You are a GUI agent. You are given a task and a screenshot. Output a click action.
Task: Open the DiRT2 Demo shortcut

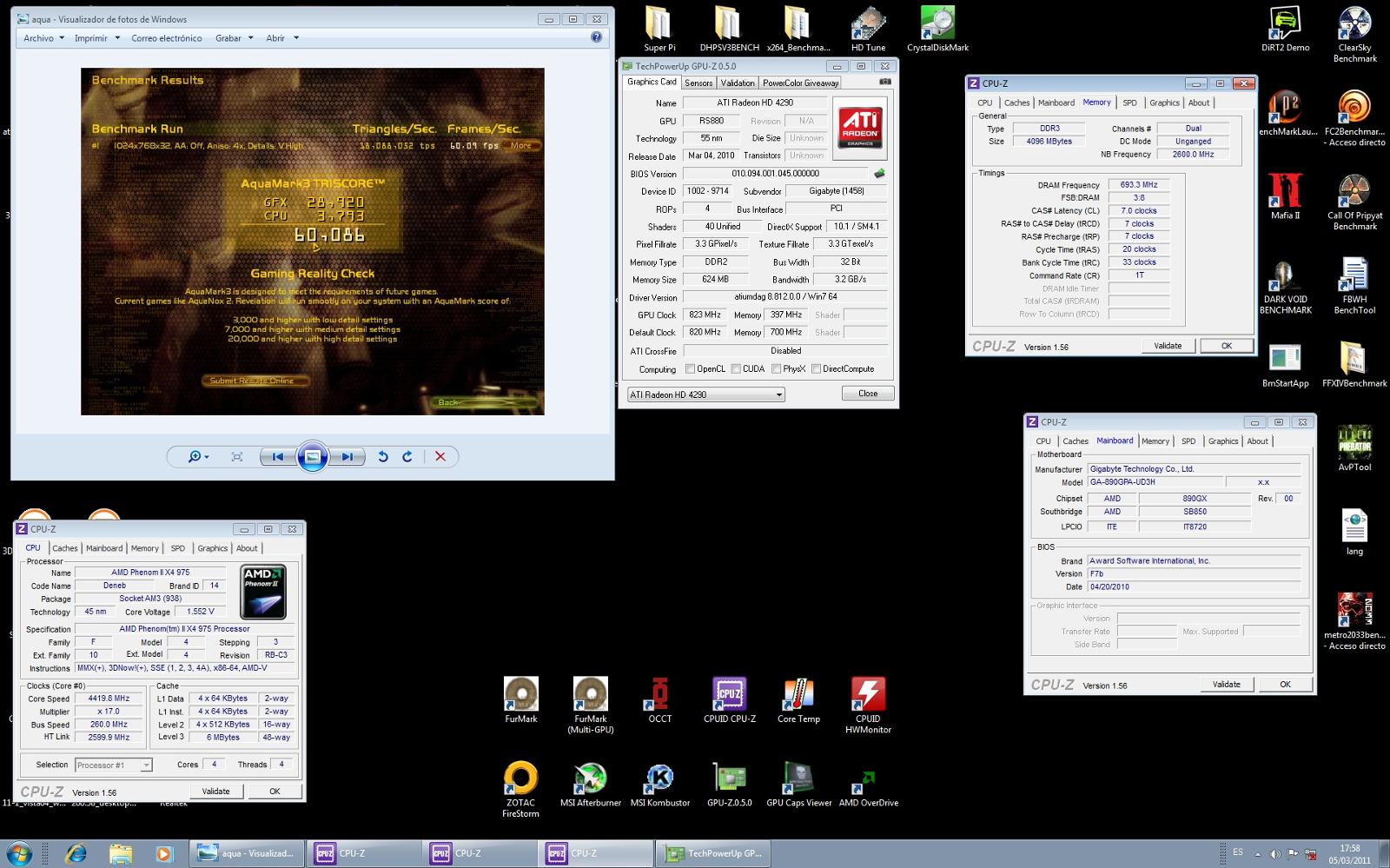point(1285,24)
